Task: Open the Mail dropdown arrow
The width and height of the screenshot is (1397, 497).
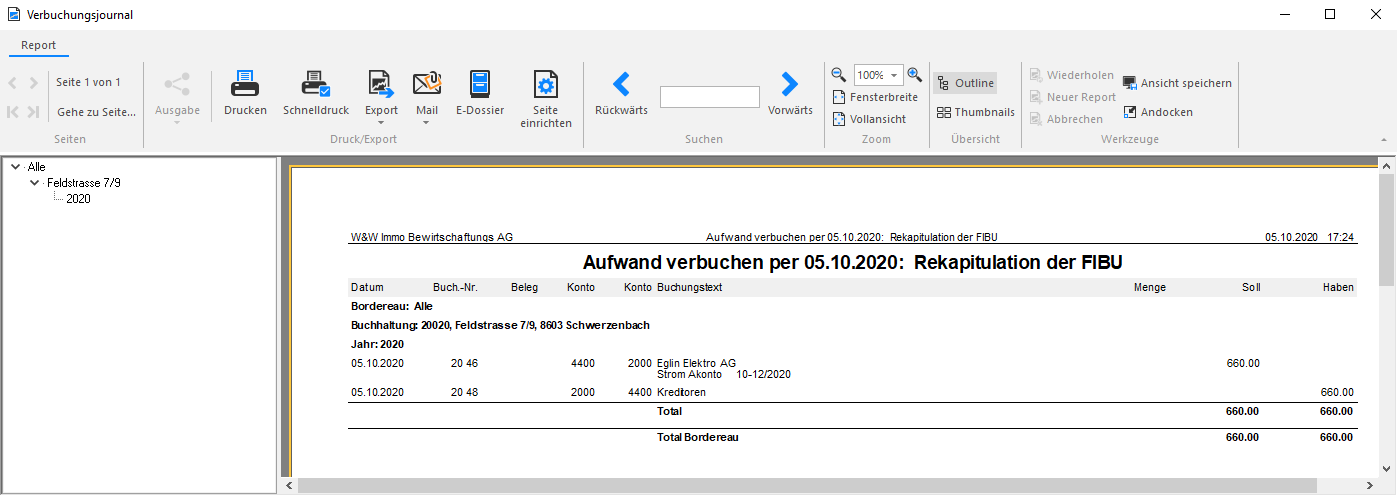Action: tap(427, 123)
